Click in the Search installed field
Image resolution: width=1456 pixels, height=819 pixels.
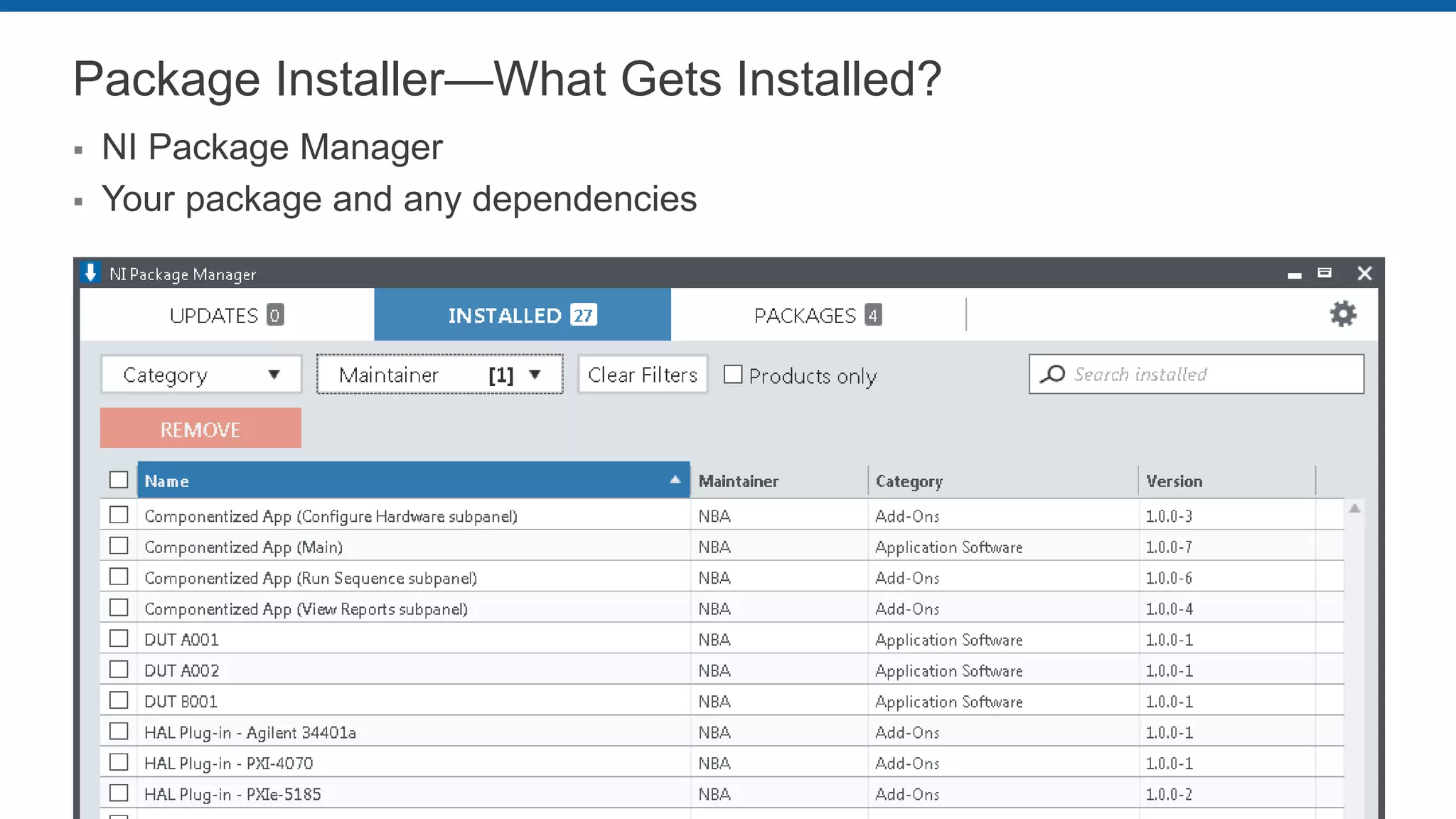click(x=1197, y=374)
